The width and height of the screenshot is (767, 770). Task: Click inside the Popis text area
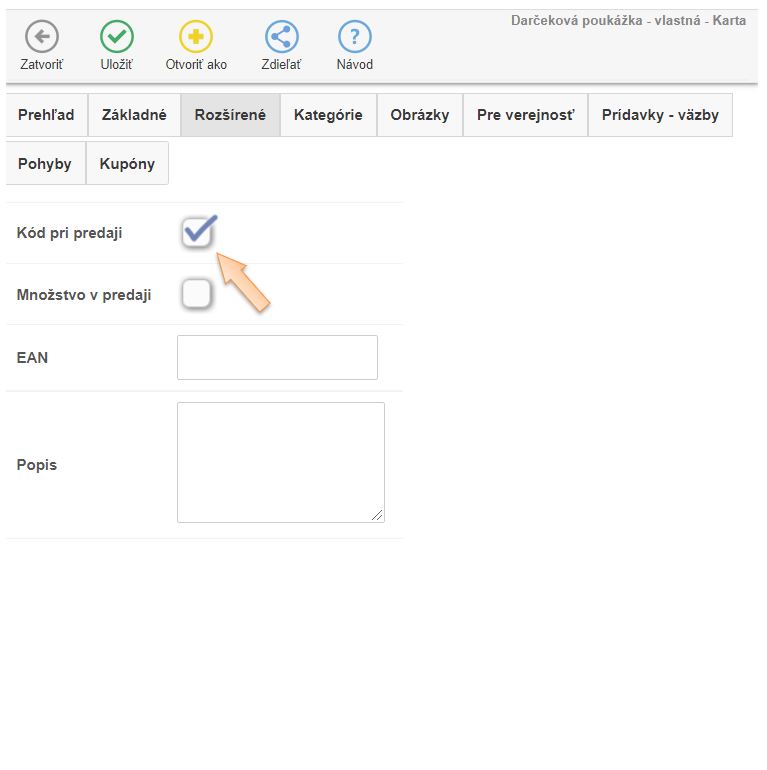(x=280, y=462)
